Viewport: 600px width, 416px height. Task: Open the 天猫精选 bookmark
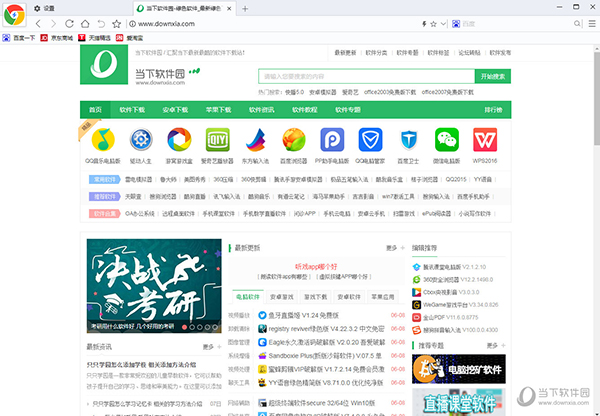[x=95, y=38]
